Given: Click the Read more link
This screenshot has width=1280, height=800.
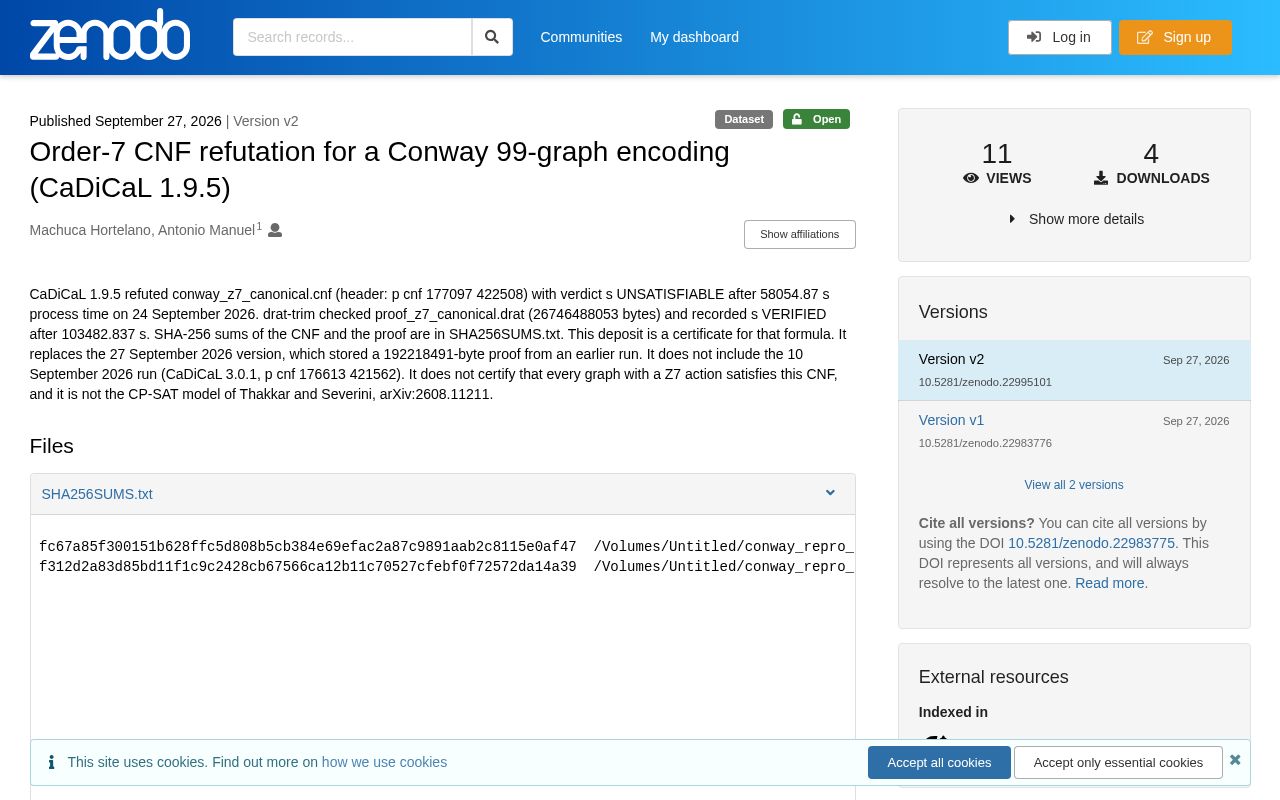Looking at the screenshot, I should point(1110,583).
